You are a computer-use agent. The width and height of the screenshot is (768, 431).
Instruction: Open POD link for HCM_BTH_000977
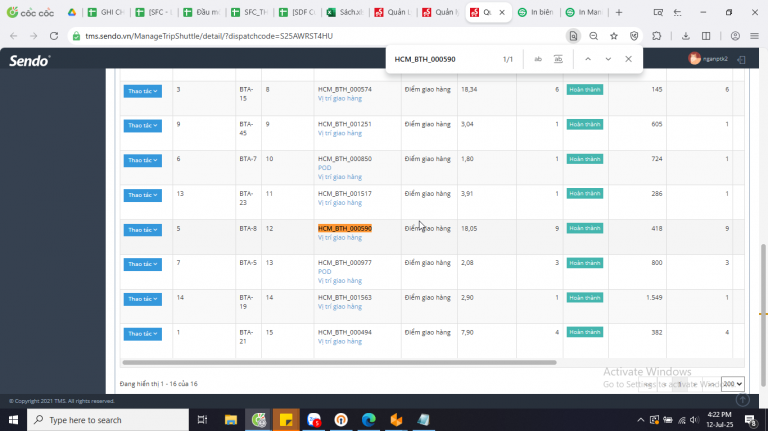325,271
